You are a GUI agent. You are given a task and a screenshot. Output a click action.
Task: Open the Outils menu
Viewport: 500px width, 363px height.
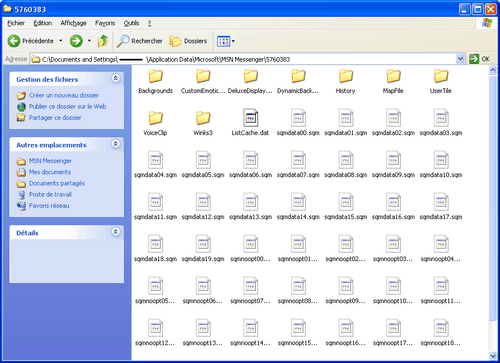131,23
